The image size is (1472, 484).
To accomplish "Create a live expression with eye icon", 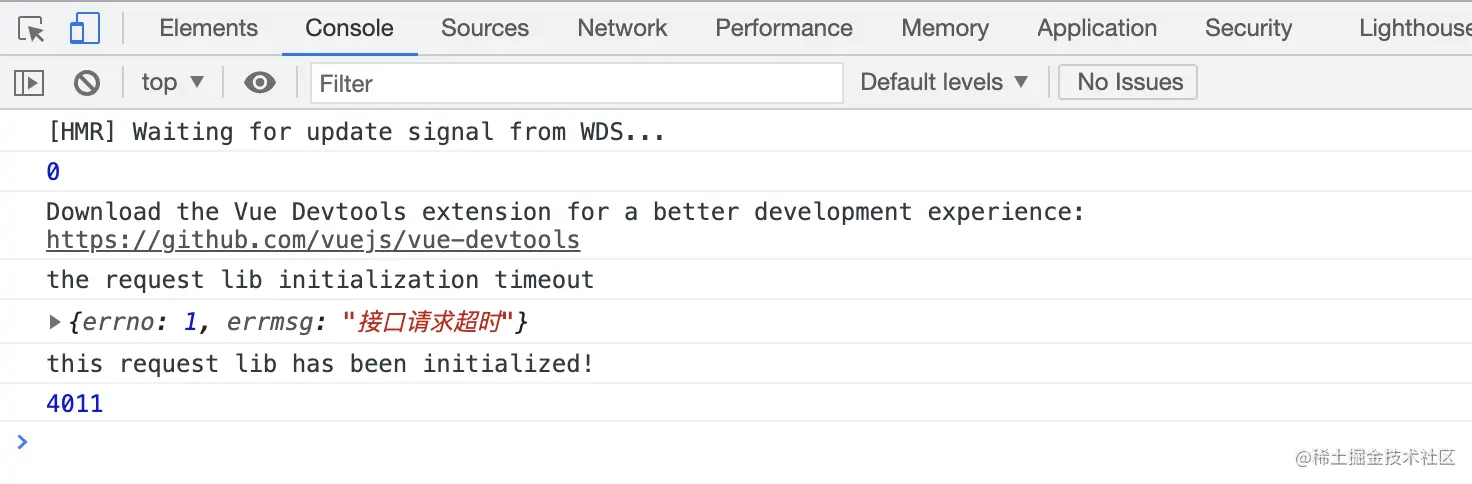I will tap(260, 83).
